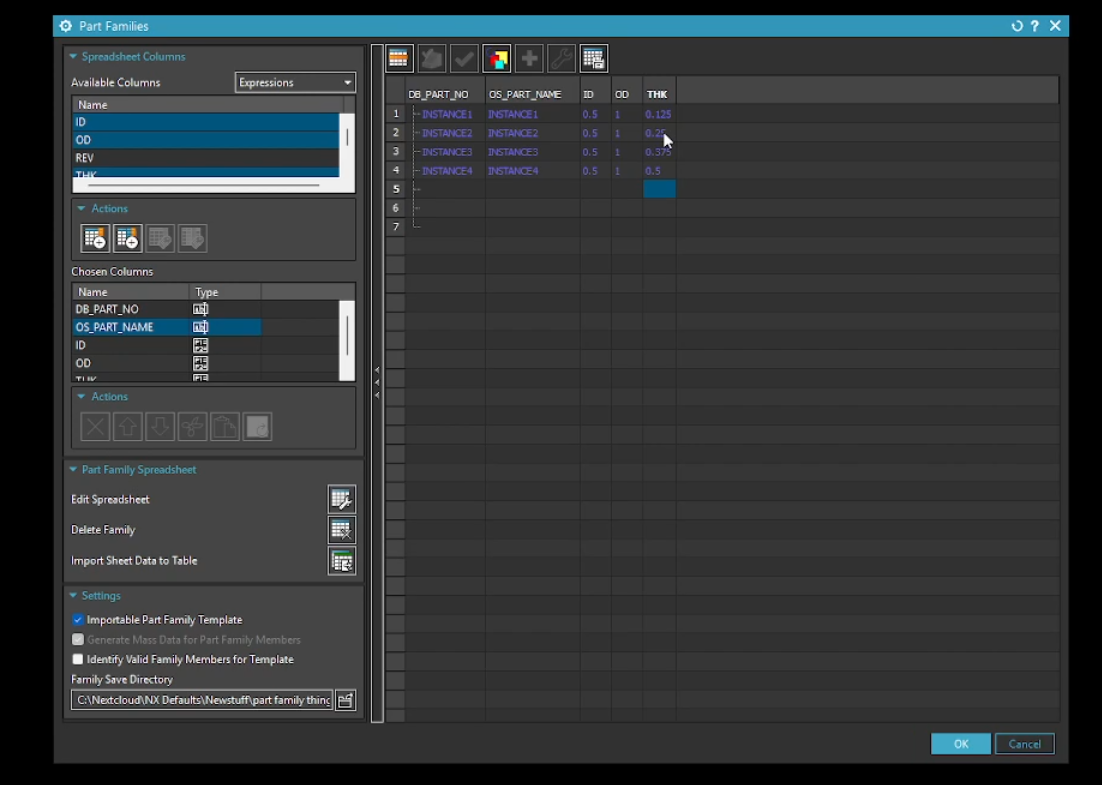Click INSTANCE1 in DB_PART_NO column
The height and width of the screenshot is (785, 1102).
[447, 114]
